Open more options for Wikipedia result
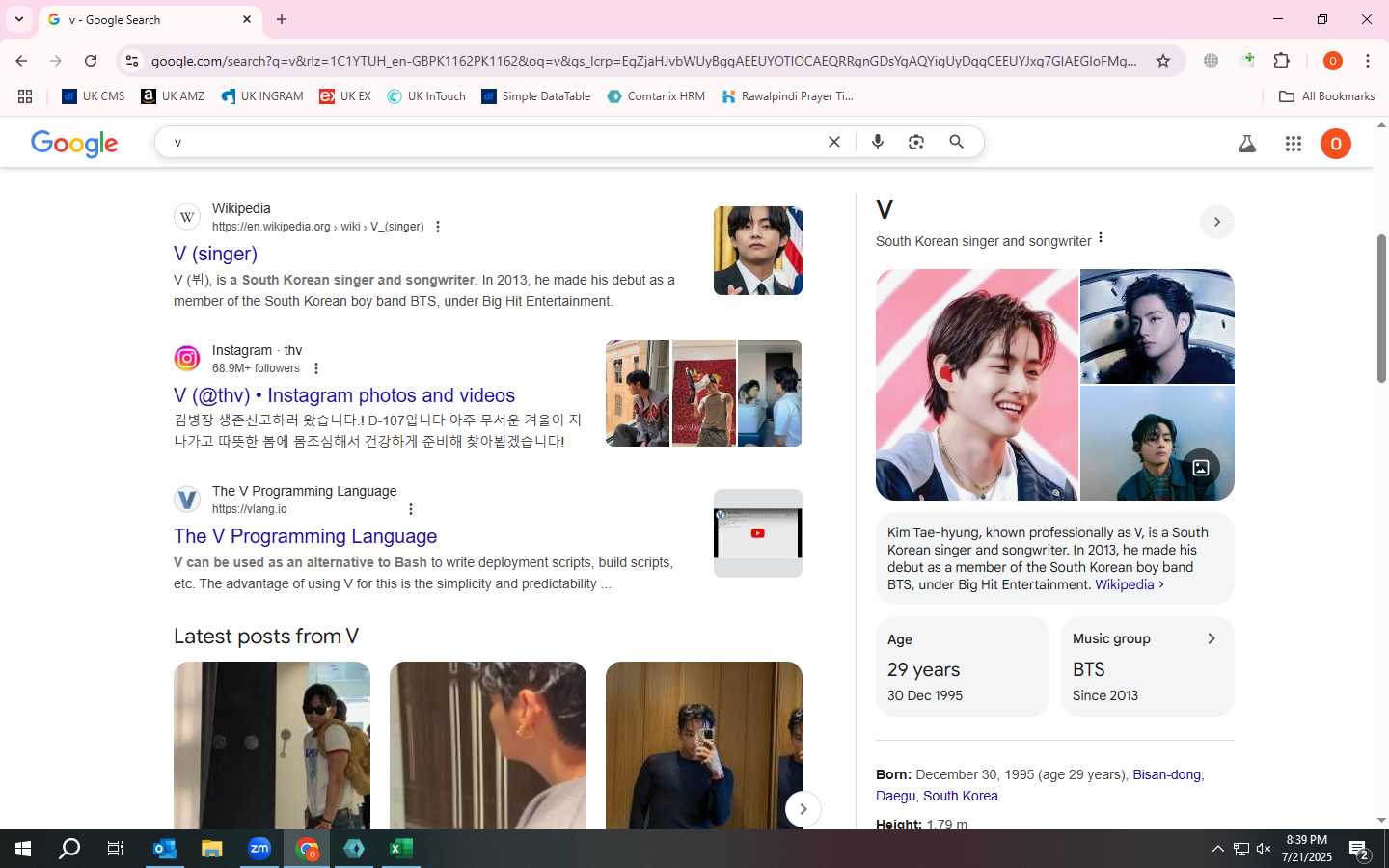Viewport: 1389px width, 868px height. [x=438, y=227]
